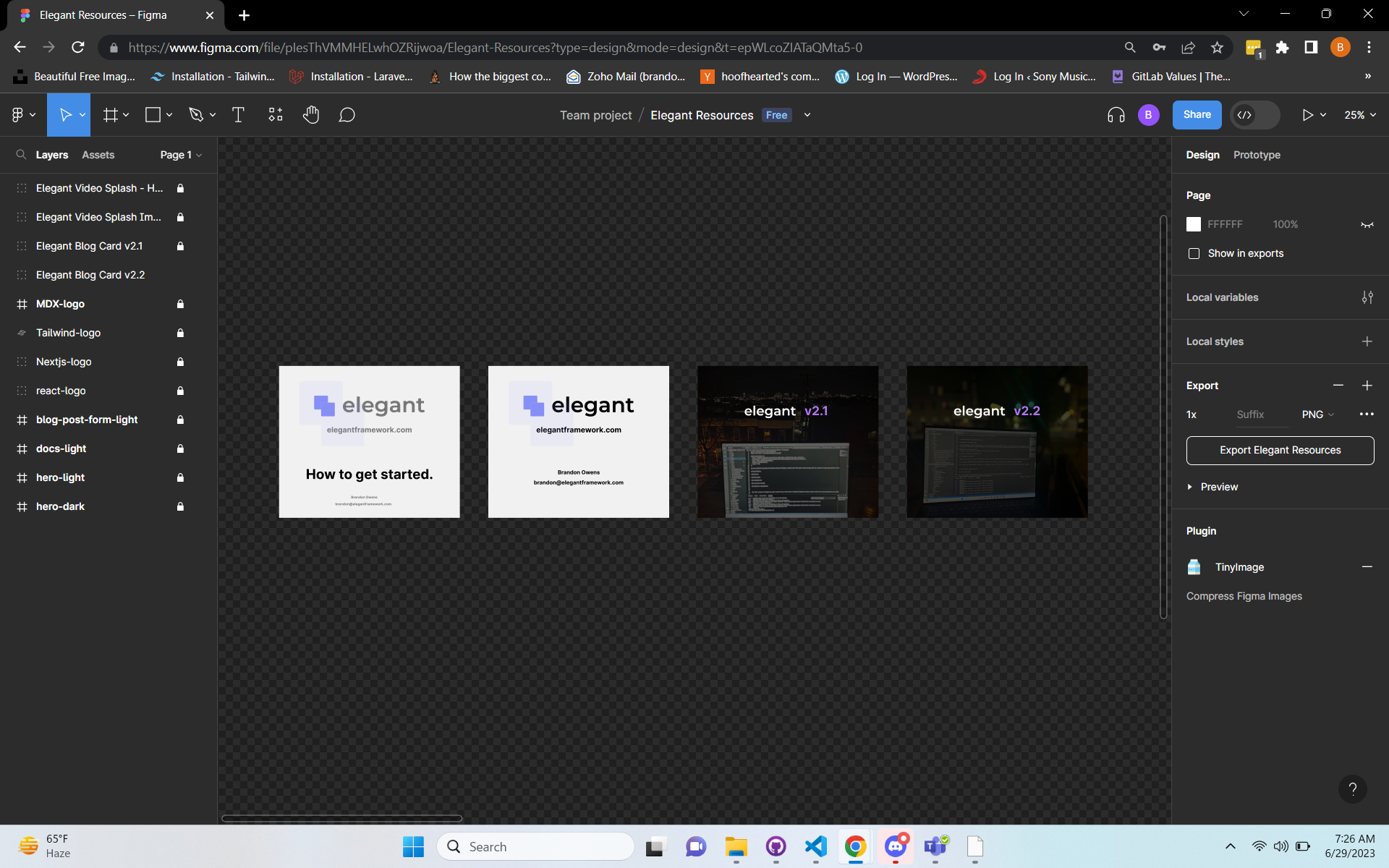The height and width of the screenshot is (868, 1389).
Task: Select the Text tool in toolbar
Action: (237, 115)
